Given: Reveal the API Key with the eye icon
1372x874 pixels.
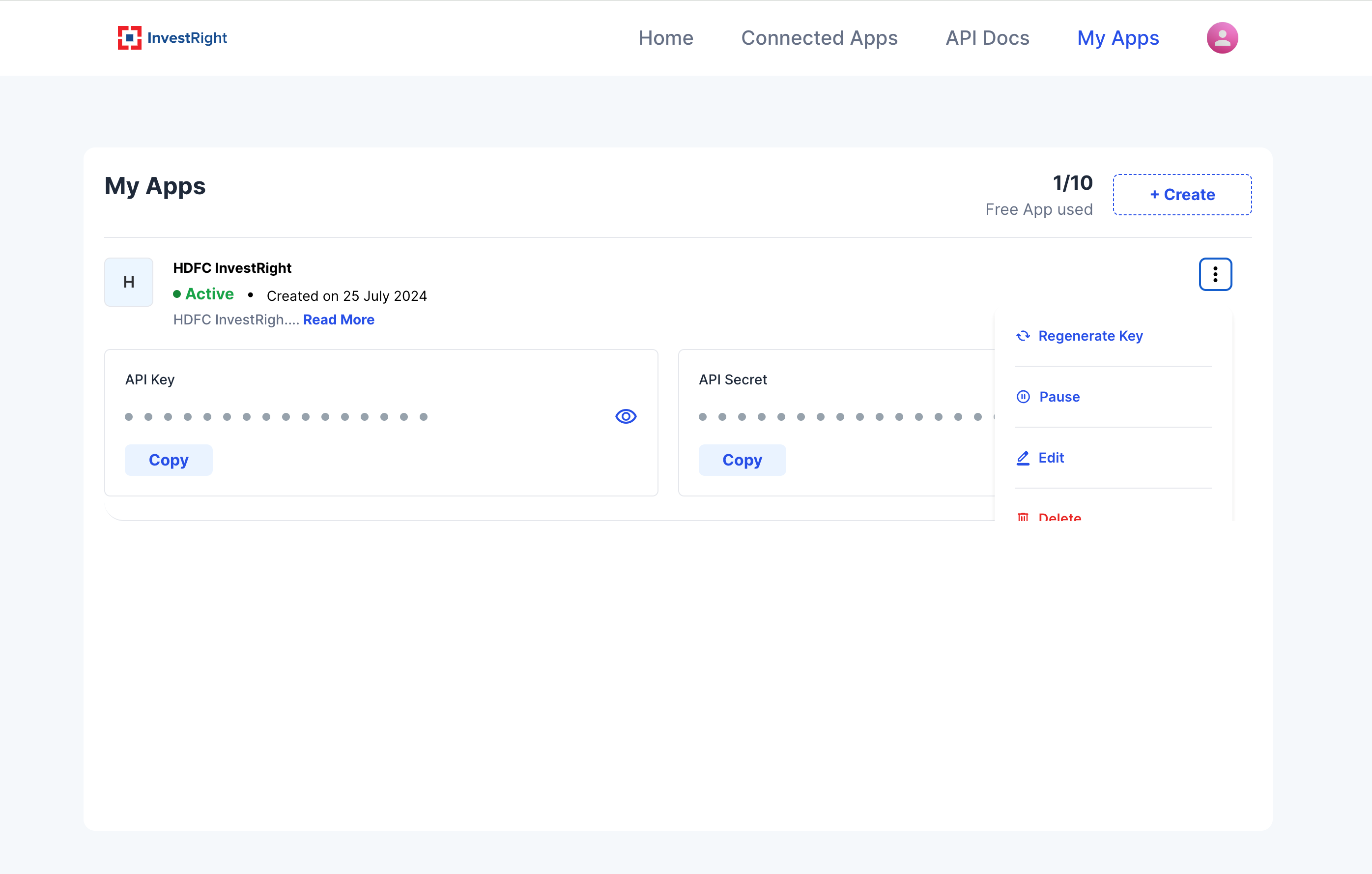Looking at the screenshot, I should 626,416.
